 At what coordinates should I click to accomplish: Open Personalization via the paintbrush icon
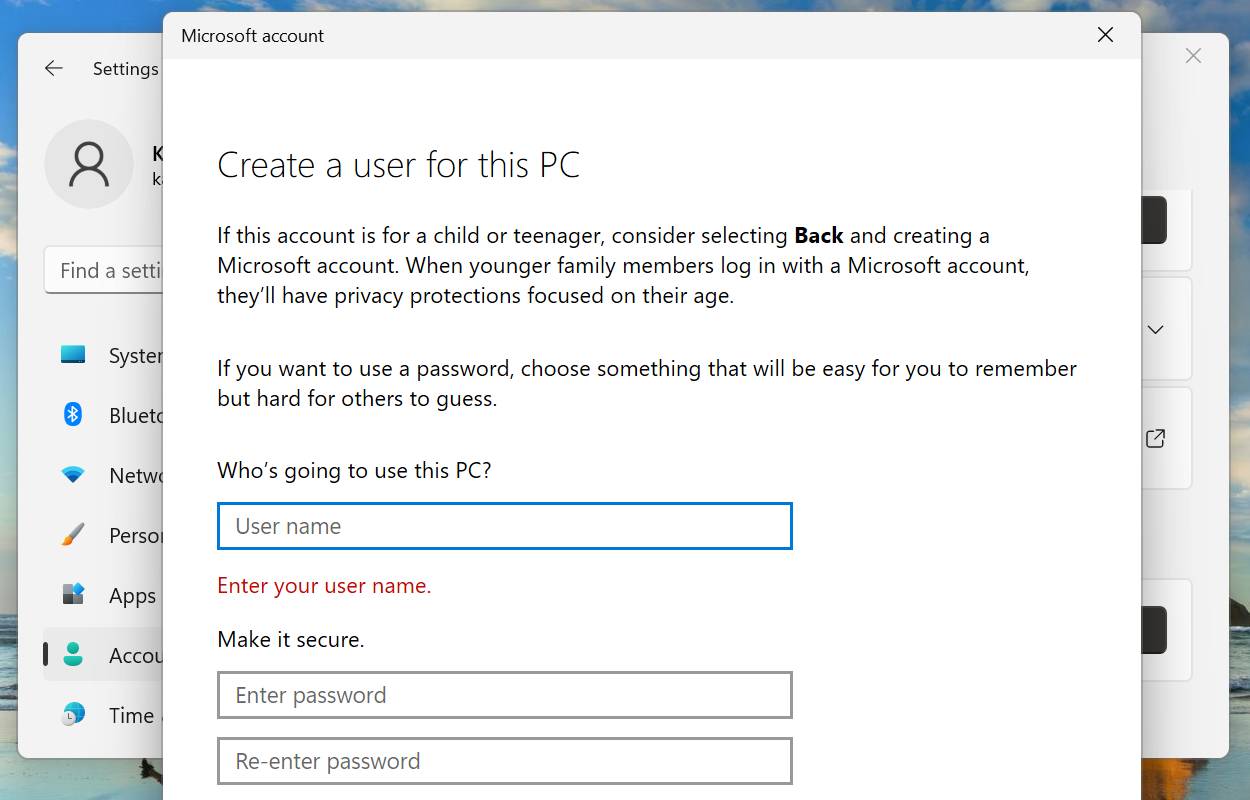73,535
